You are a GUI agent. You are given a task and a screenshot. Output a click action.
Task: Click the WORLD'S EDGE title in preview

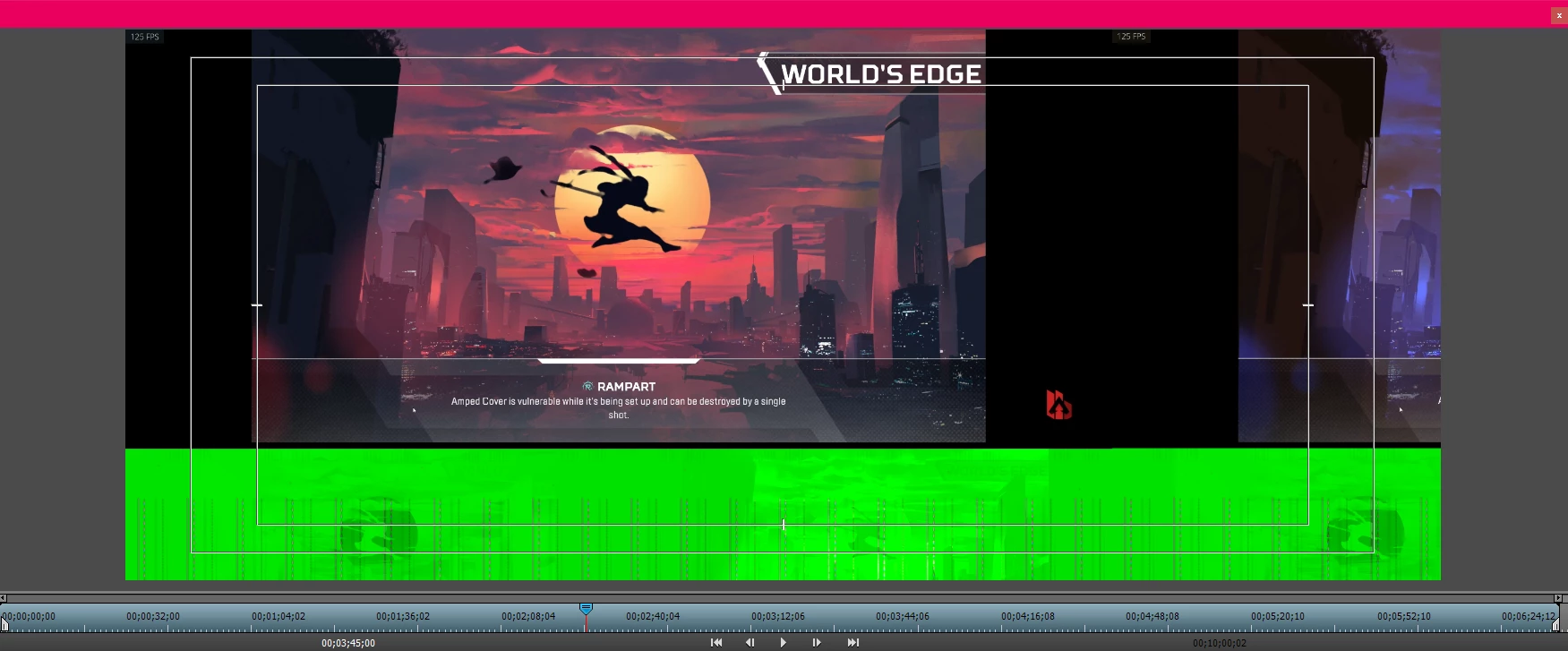point(881,74)
